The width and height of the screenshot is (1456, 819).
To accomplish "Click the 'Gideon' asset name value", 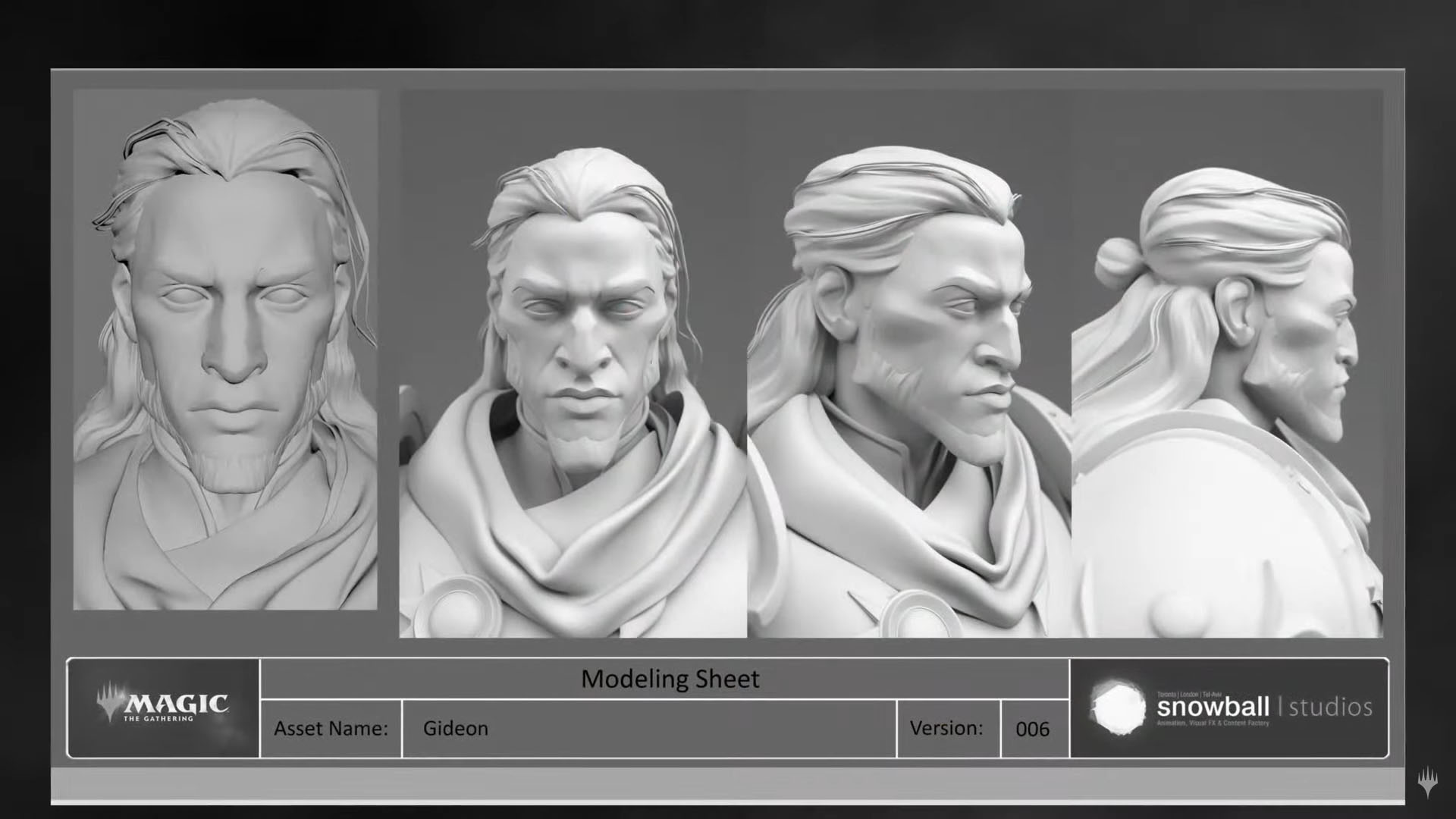I will (456, 728).
